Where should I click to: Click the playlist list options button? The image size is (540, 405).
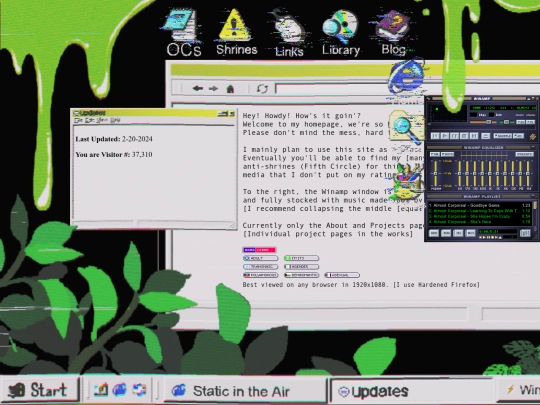tap(525, 233)
